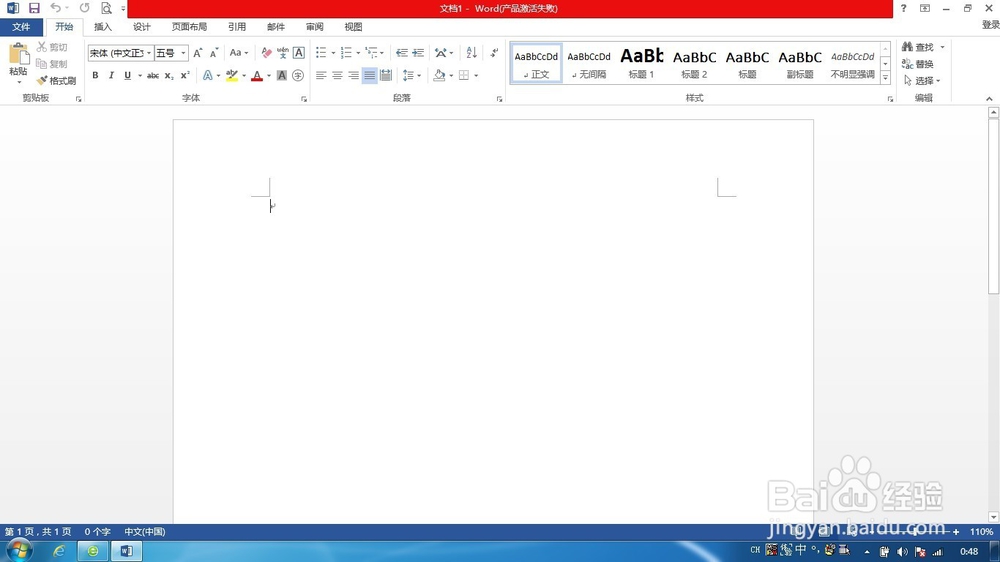Apply yellow text highlight color

point(232,75)
